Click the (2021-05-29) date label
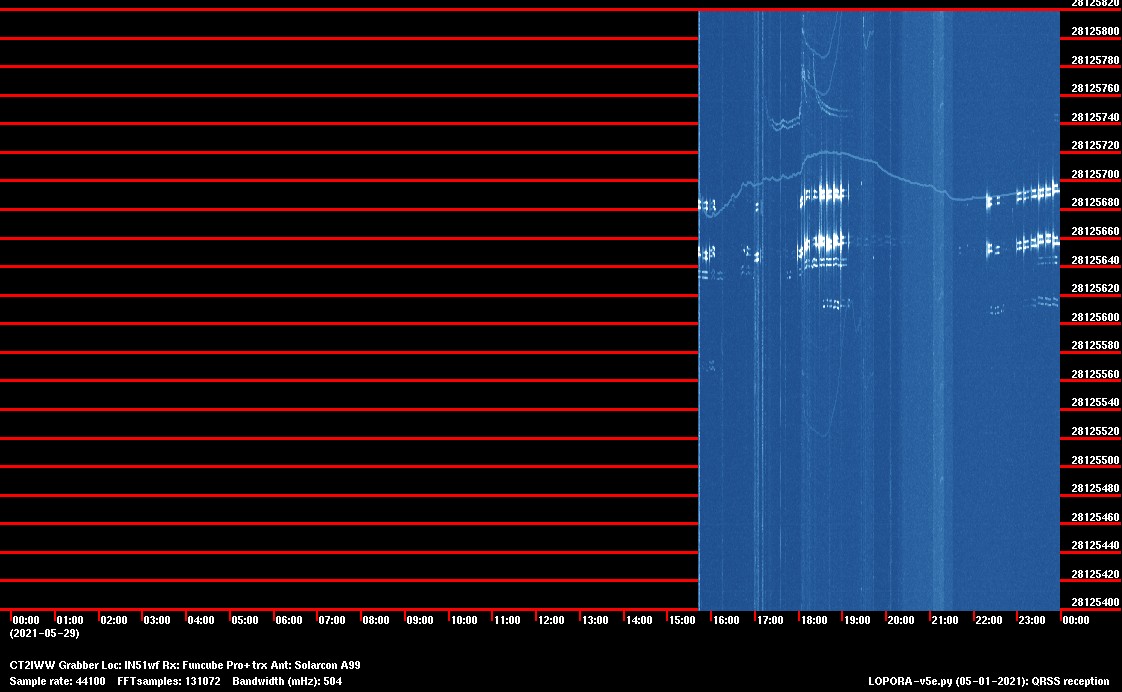This screenshot has width=1122, height=692. coord(44,633)
